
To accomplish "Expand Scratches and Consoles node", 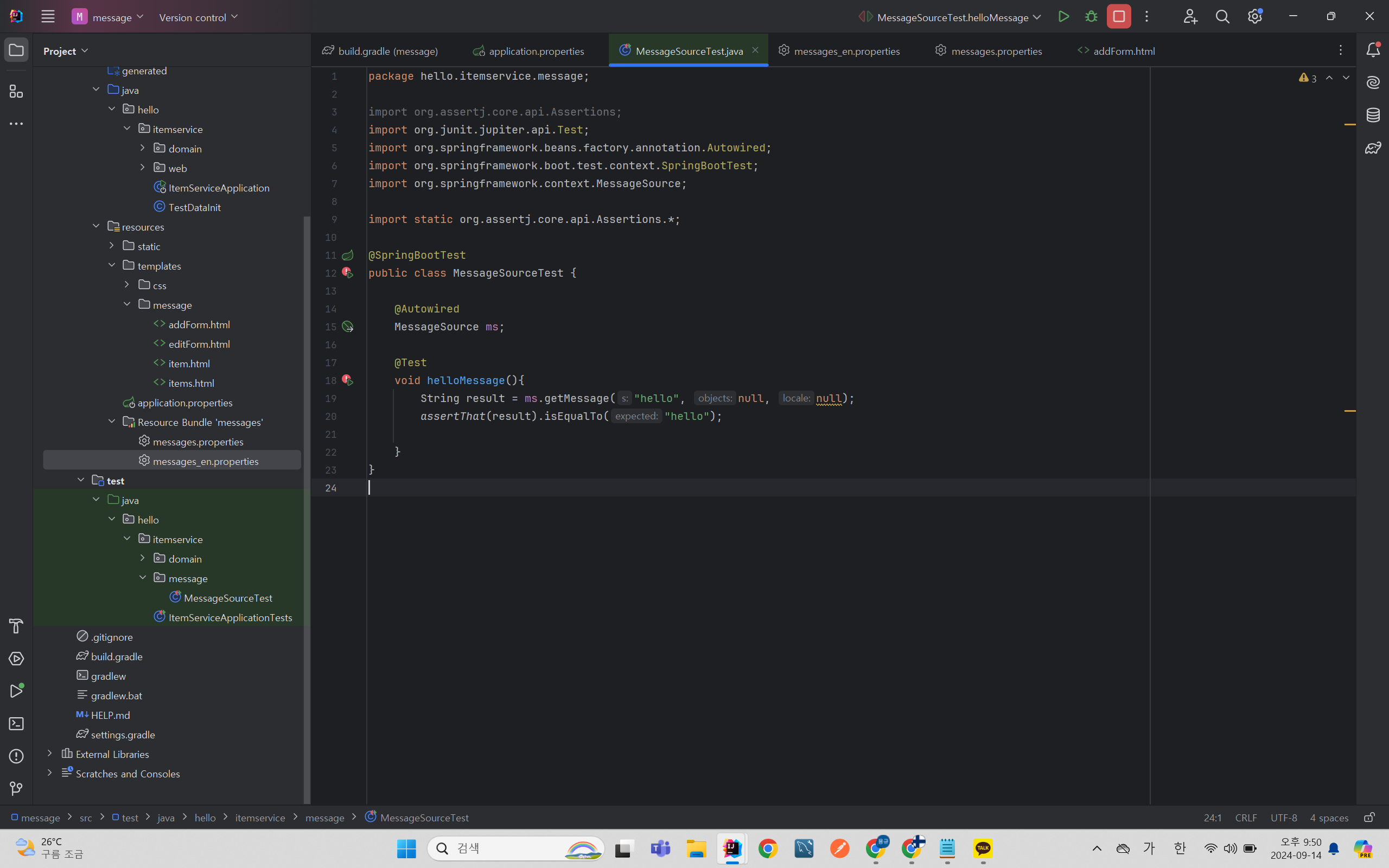I will [49, 773].
